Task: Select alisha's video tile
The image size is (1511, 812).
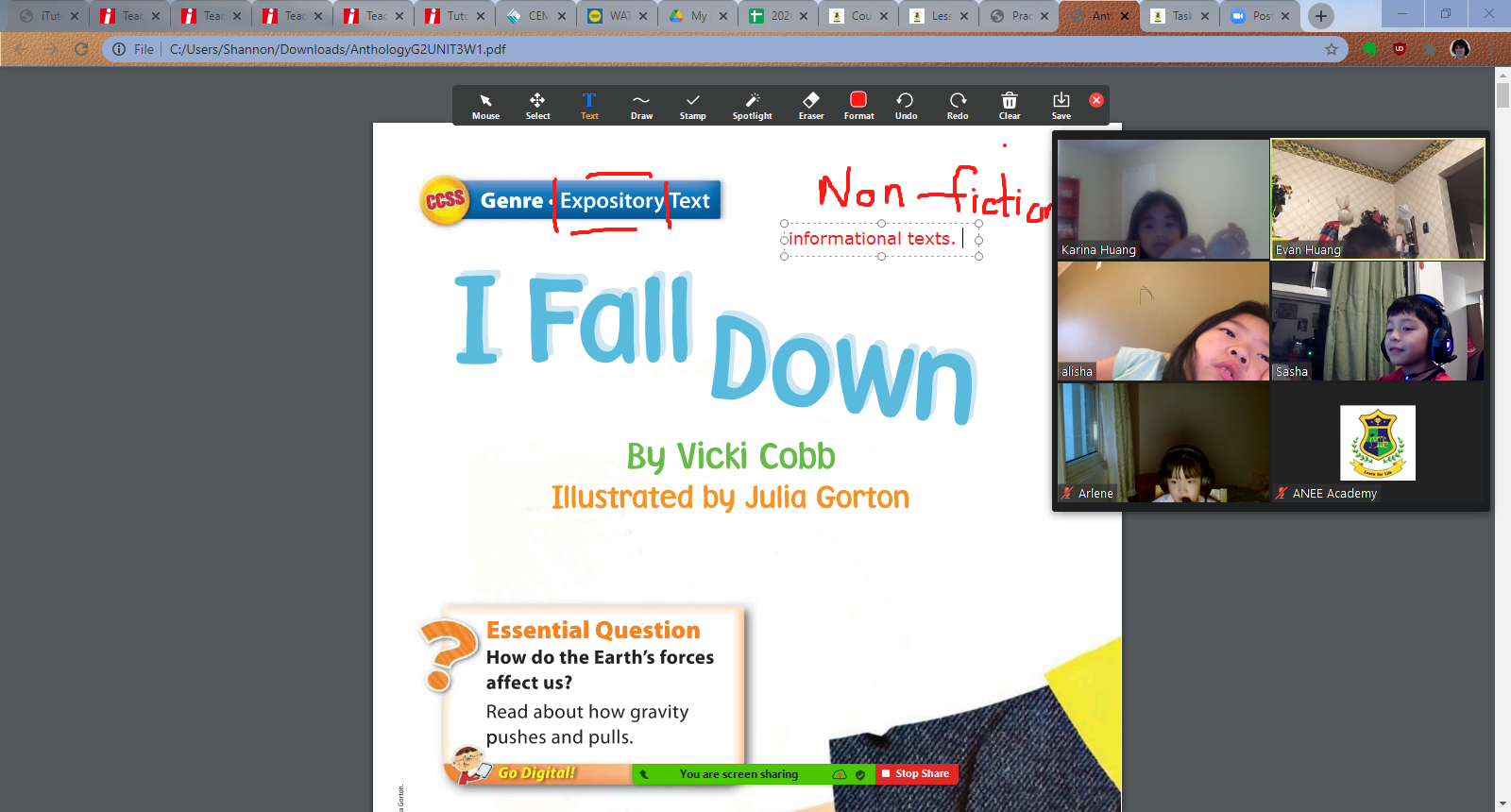Action: (1163, 321)
